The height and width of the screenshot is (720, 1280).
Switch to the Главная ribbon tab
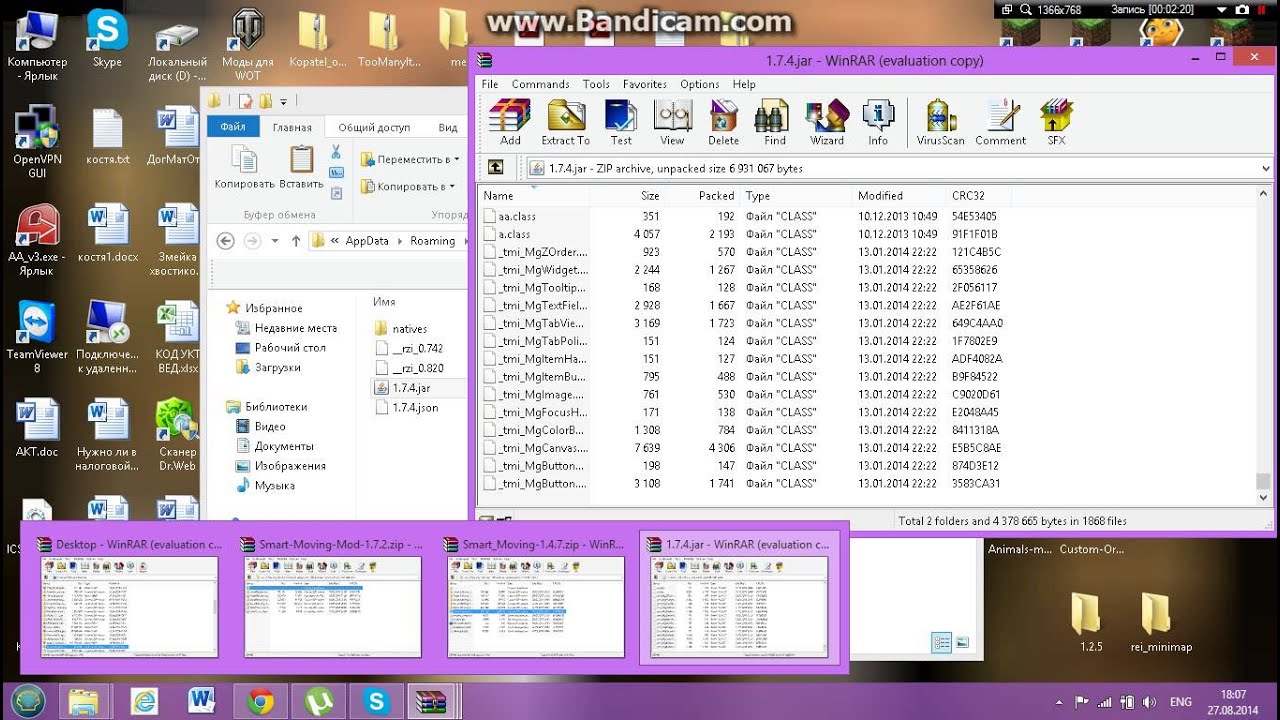(292, 127)
